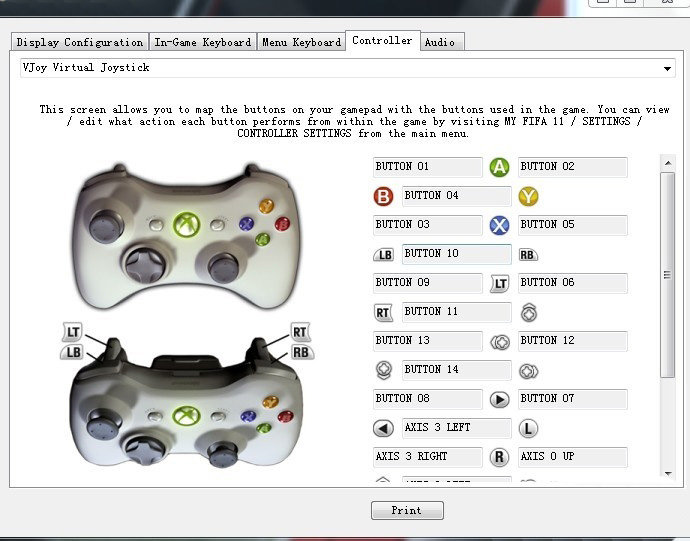The width and height of the screenshot is (690, 541).
Task: Click the BUTTON 06 mapping field
Action: click(573, 283)
